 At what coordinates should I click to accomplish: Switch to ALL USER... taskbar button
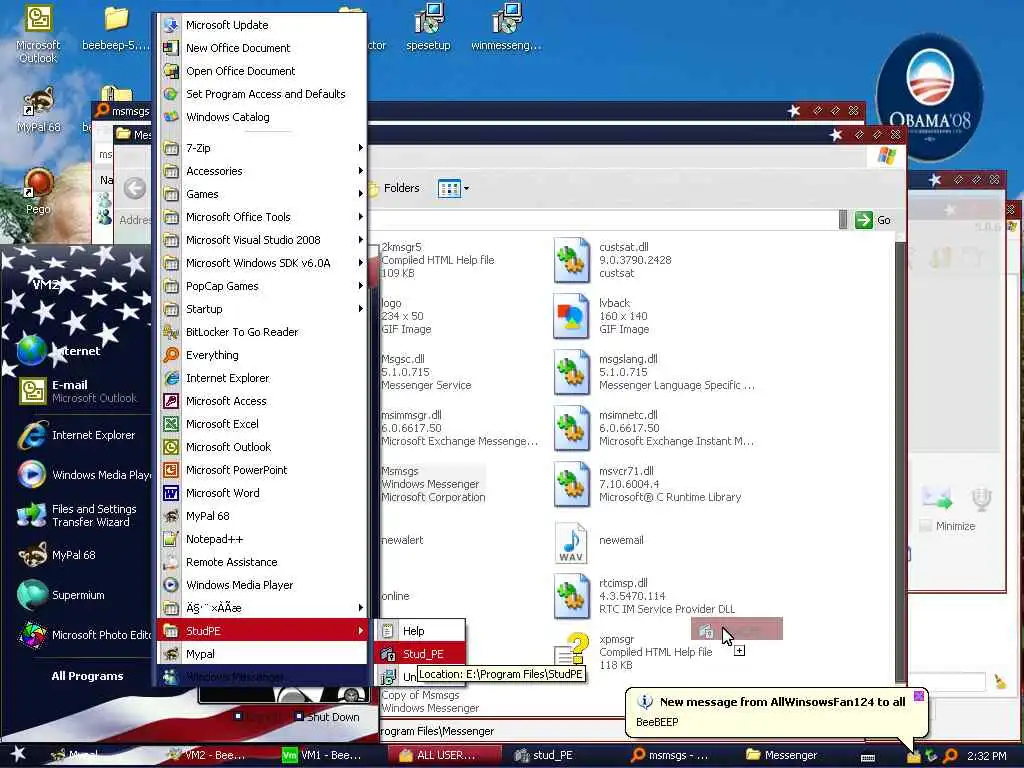(x=445, y=755)
